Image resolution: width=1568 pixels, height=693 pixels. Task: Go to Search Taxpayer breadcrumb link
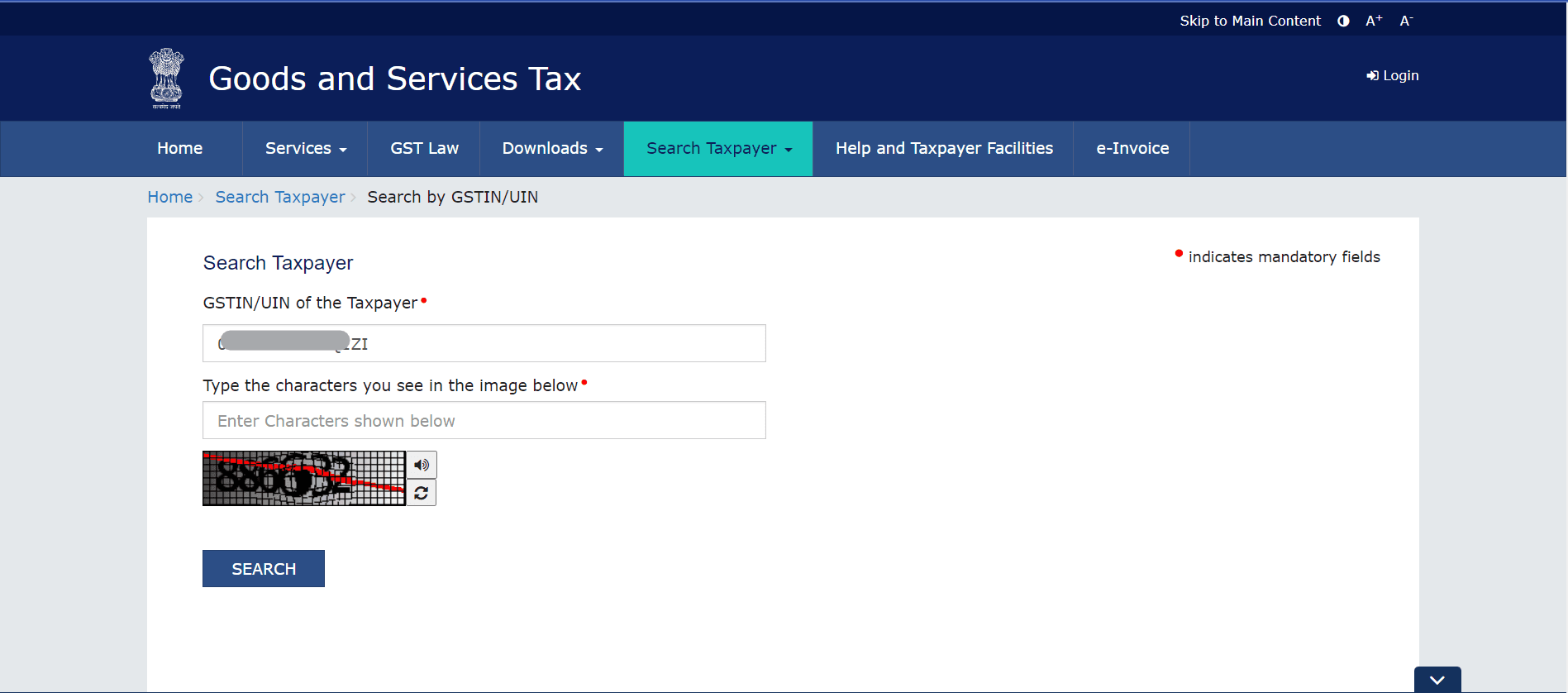tap(280, 197)
